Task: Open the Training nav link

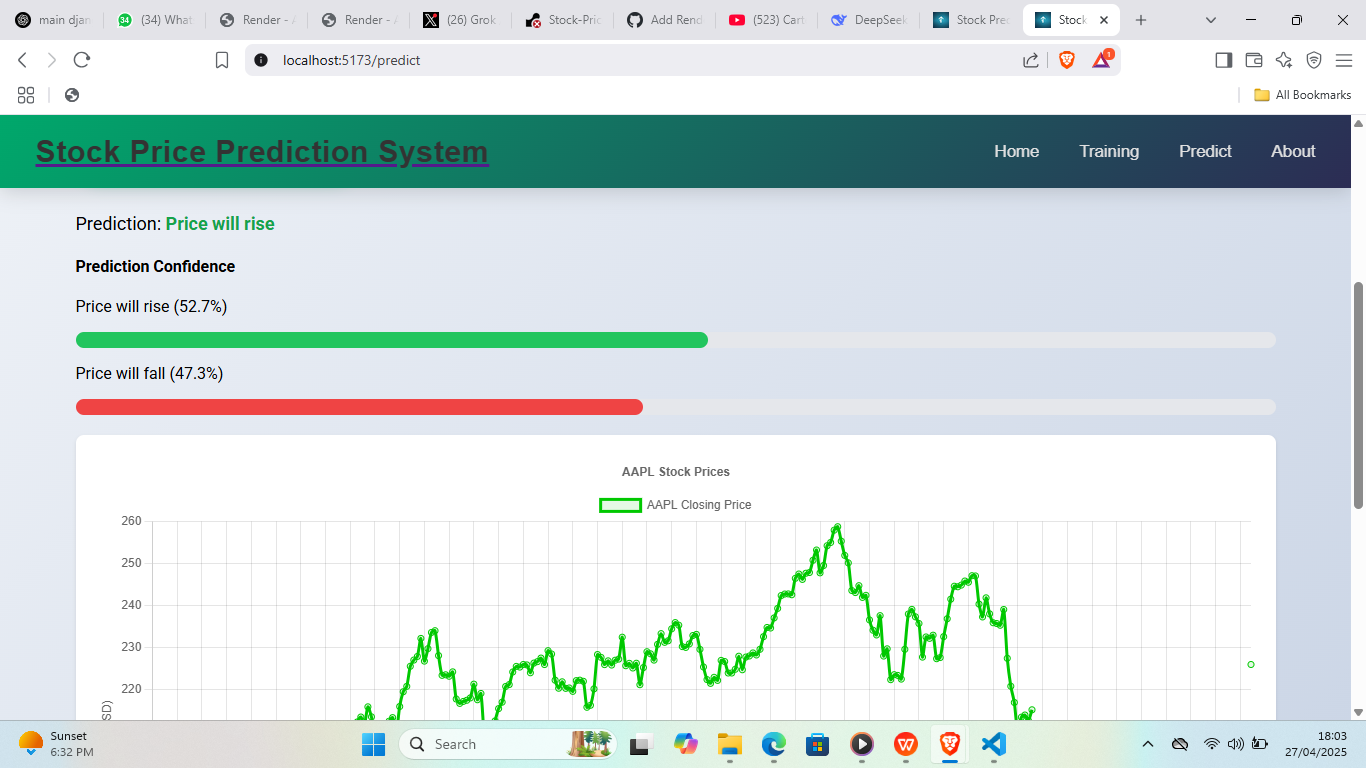Action: click(x=1109, y=151)
